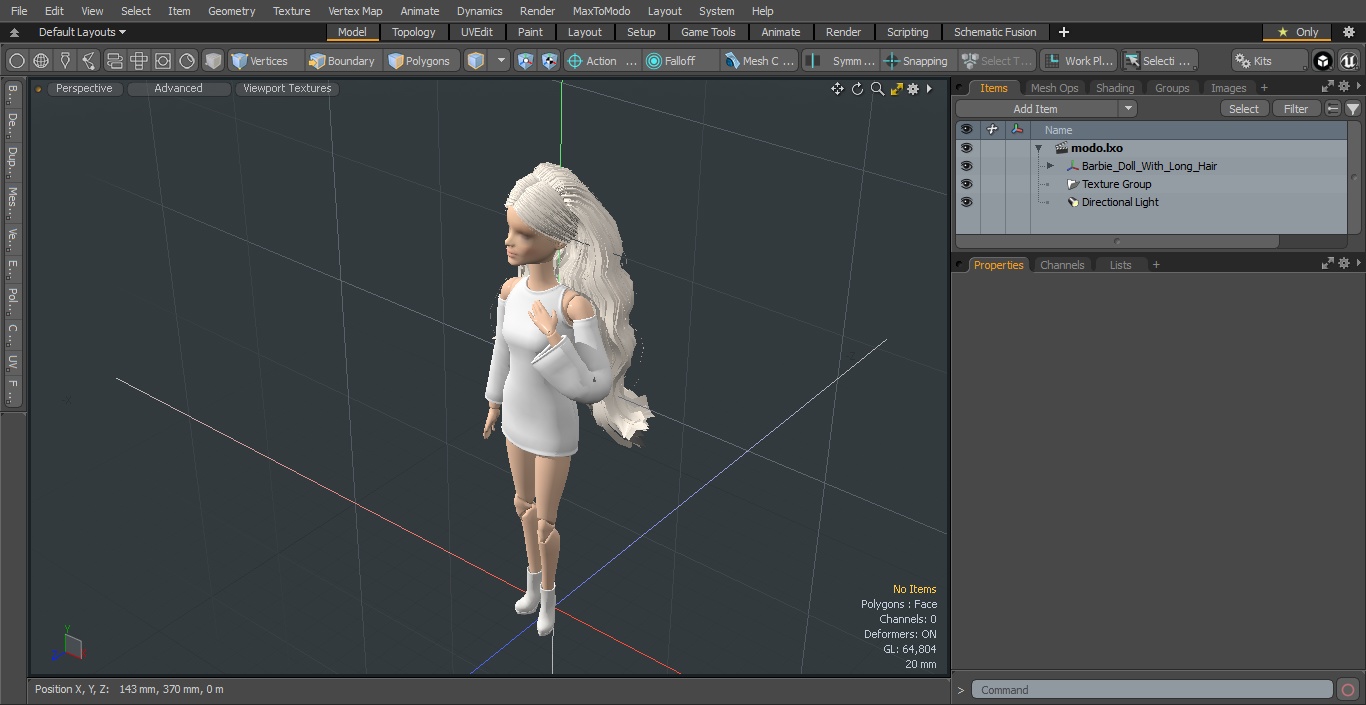1366x705 pixels.
Task: Open the Viewport Textures dropdown
Action: click(x=287, y=89)
